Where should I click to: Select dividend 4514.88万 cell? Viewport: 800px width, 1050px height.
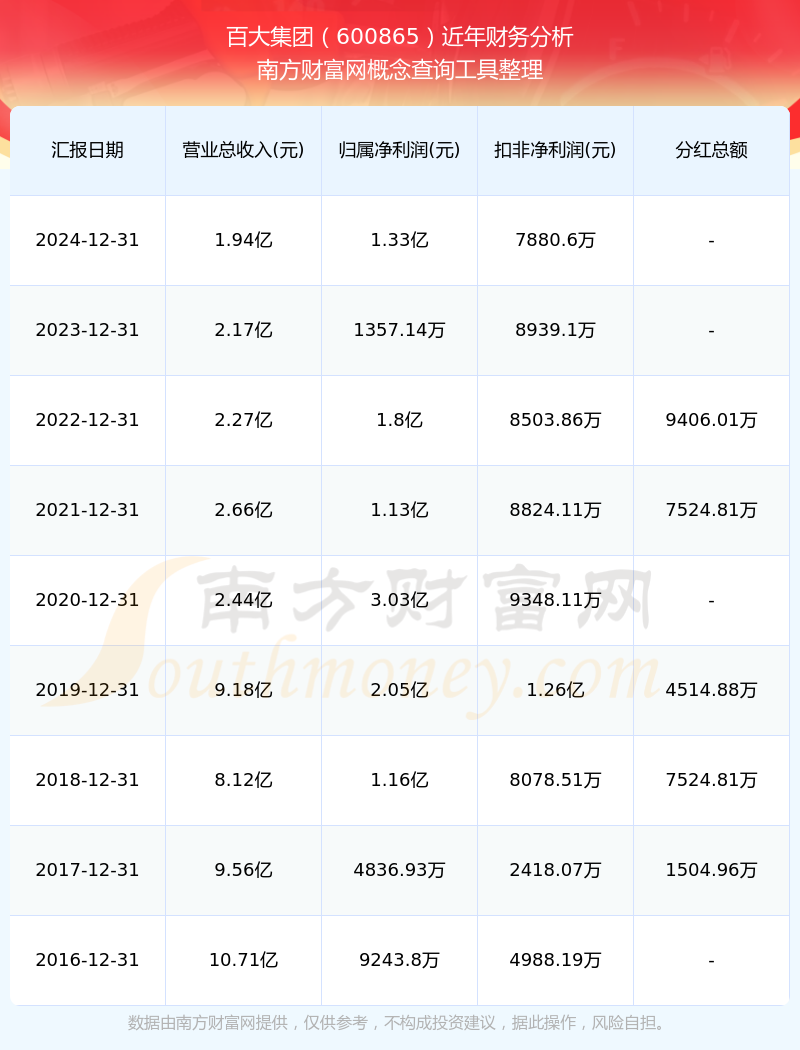(x=712, y=690)
